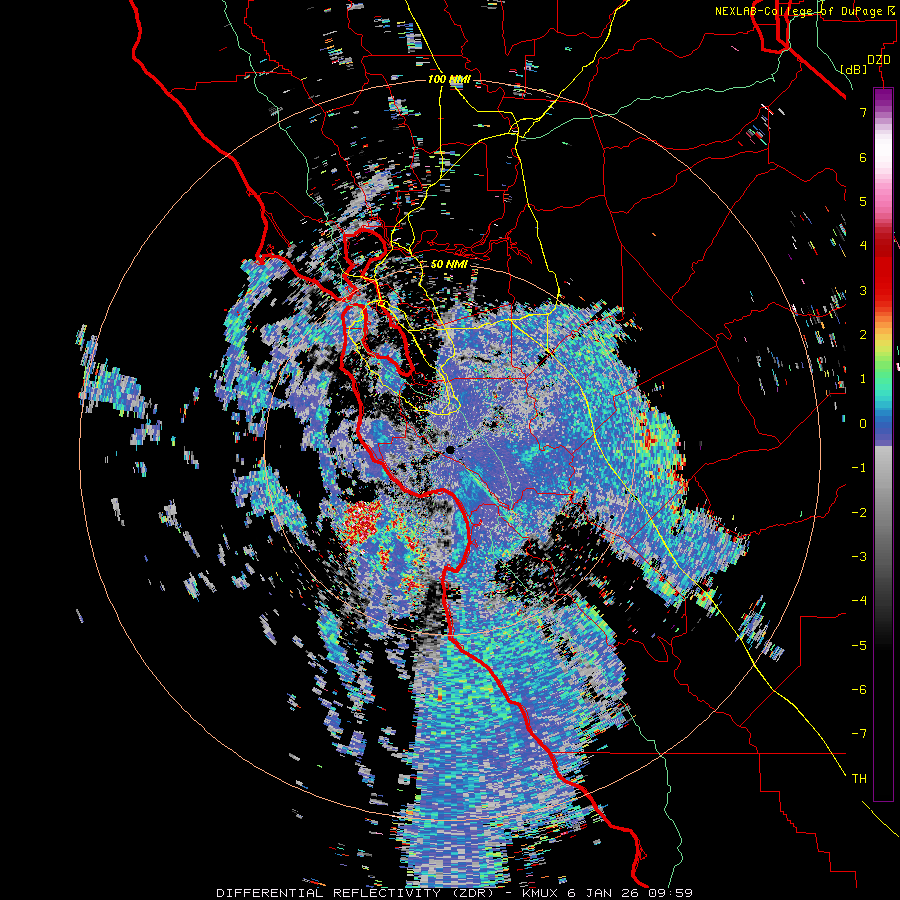Click the 5 value on the color scale

863,201
